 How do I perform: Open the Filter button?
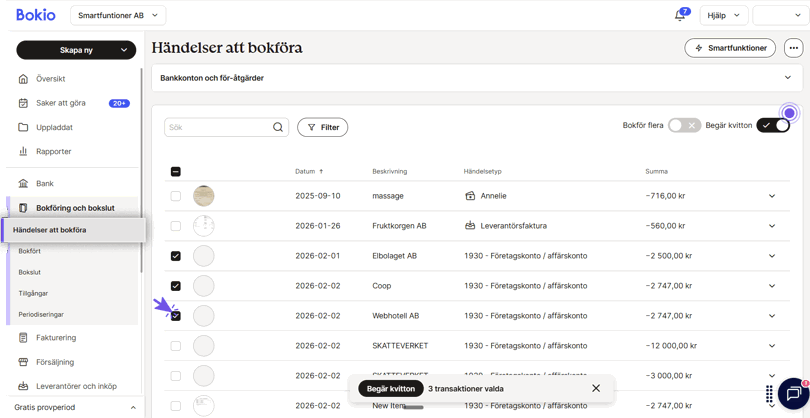[322, 127]
